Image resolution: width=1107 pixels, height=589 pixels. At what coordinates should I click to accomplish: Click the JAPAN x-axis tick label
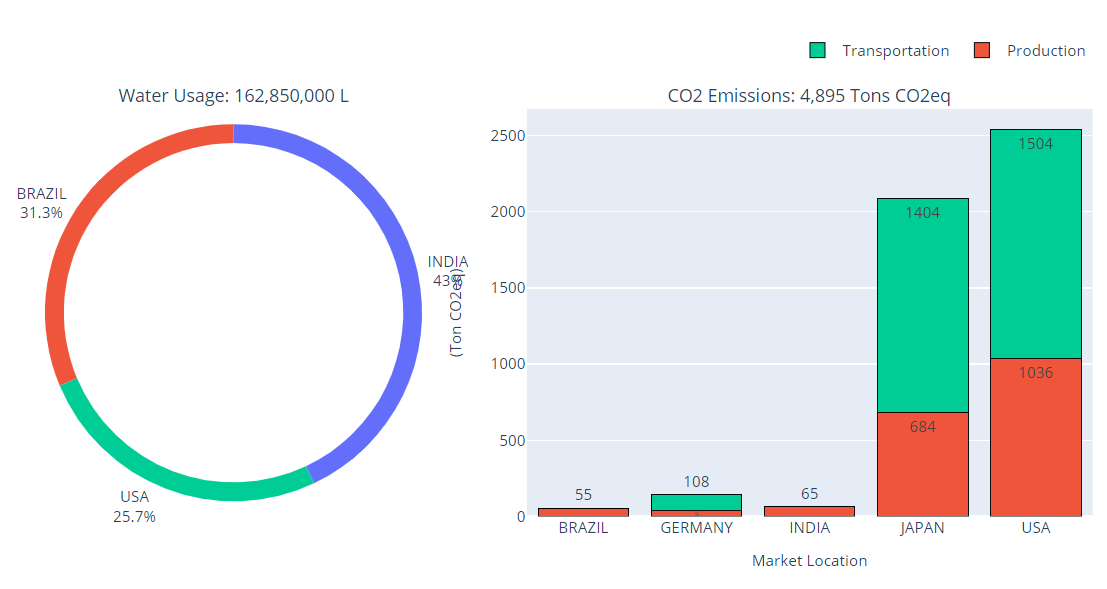pyautogui.click(x=922, y=528)
